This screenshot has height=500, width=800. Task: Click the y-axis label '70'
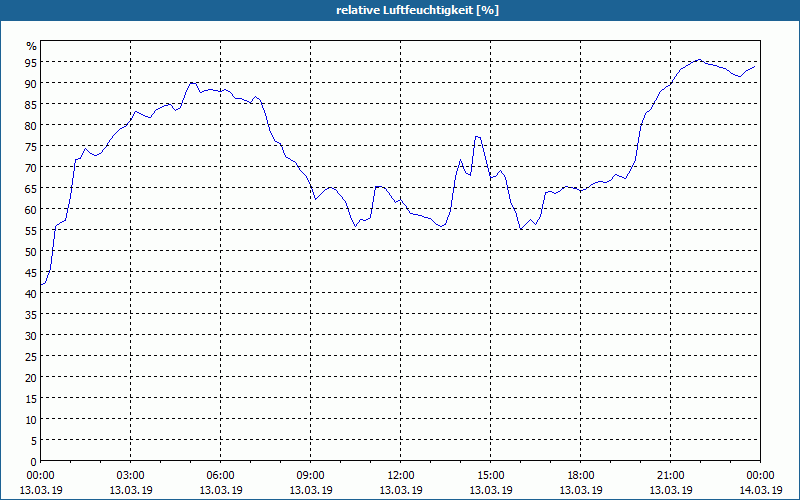pyautogui.click(x=31, y=167)
